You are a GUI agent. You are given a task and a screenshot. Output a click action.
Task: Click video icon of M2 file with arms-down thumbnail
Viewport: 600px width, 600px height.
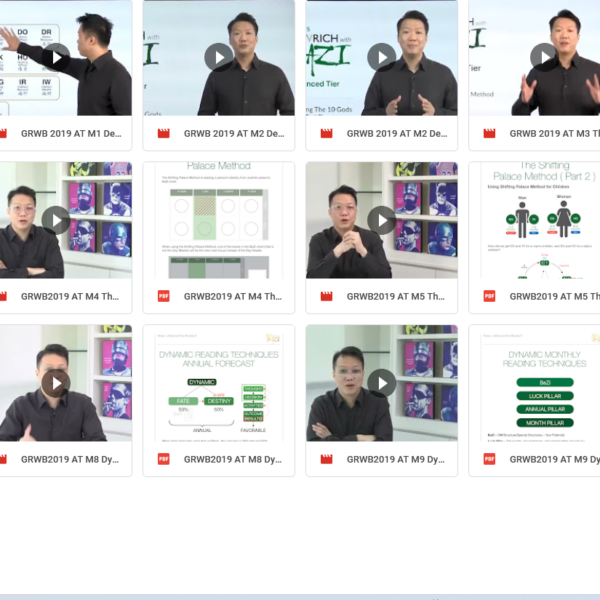click(164, 133)
